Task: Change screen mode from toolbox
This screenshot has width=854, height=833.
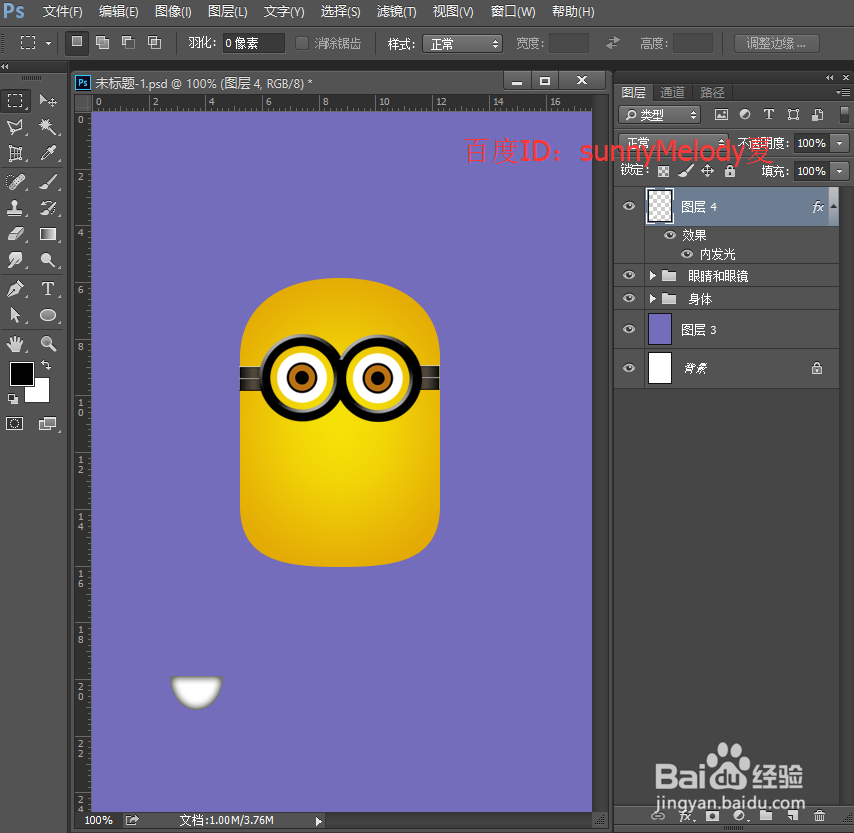Action: (48, 423)
